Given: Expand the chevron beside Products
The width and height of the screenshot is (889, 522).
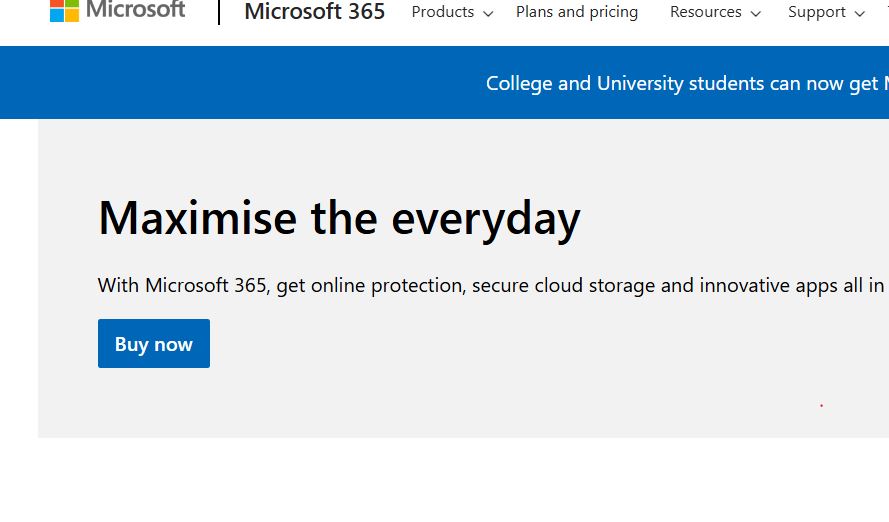Looking at the screenshot, I should coord(488,14).
